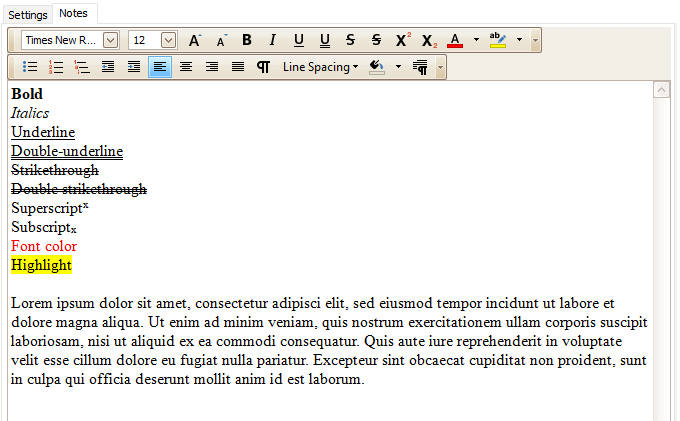Open second toolbar overflow options
Viewport: 680px width, 421px height.
441,67
